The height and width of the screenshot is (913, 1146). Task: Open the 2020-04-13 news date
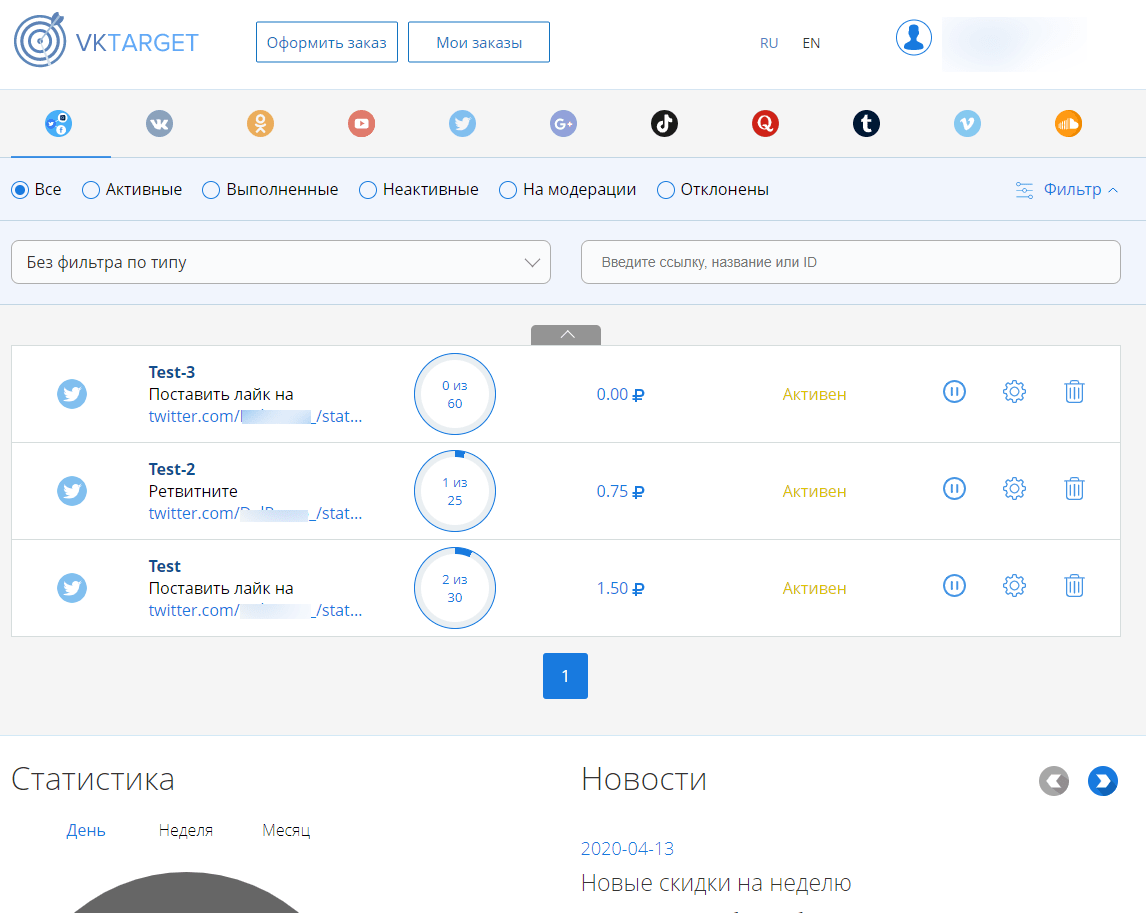[627, 849]
